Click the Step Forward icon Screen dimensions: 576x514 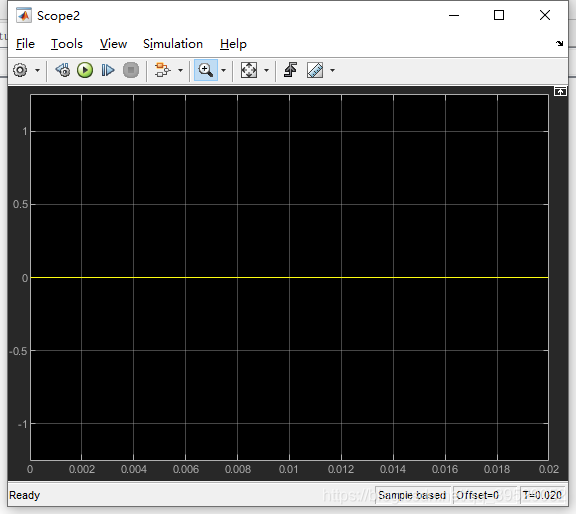tap(108, 70)
